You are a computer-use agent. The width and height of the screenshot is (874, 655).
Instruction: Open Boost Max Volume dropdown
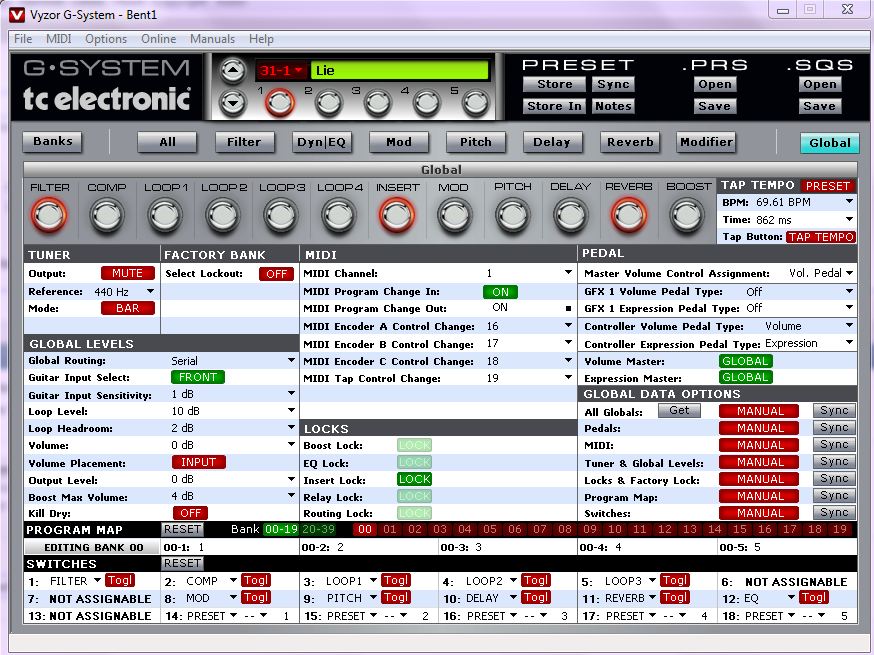(291, 495)
